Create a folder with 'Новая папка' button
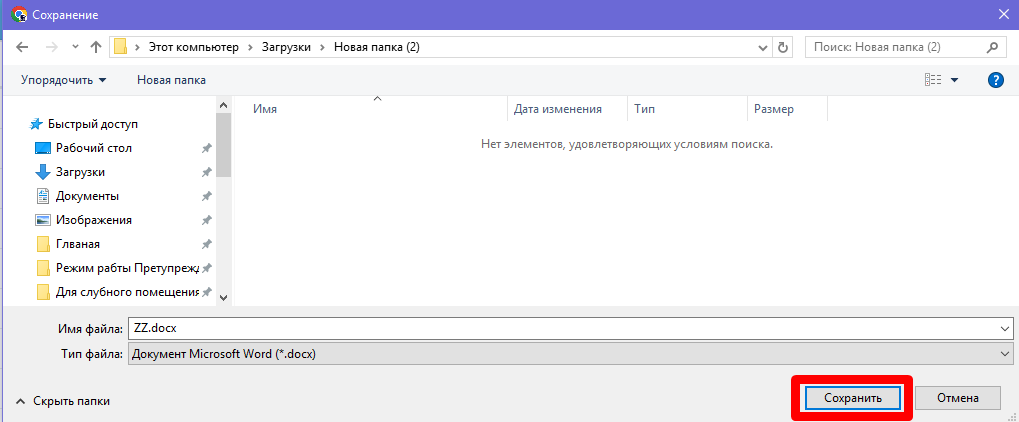 click(172, 80)
